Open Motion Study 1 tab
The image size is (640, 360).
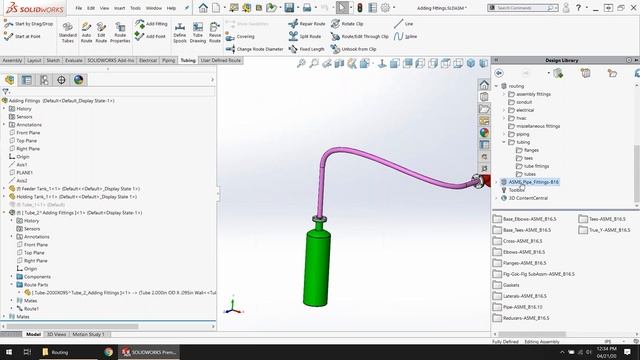(x=88, y=334)
